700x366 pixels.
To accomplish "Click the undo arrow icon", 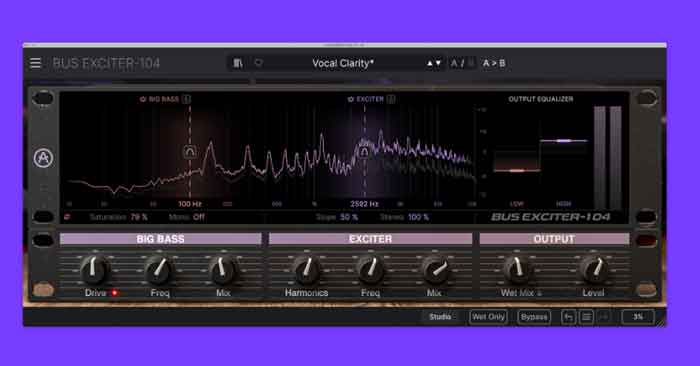I will (568, 317).
